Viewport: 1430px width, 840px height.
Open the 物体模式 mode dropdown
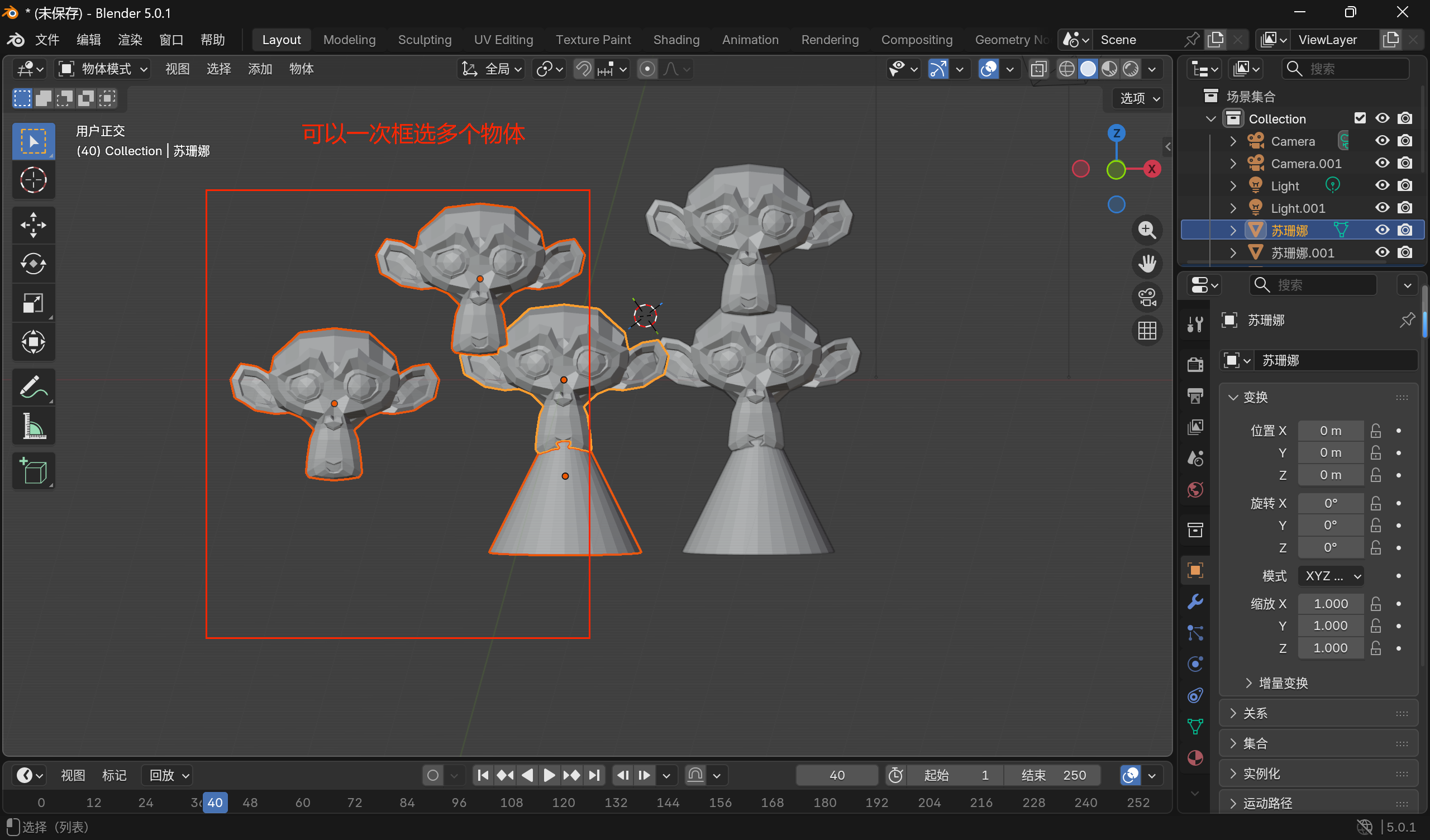point(104,69)
